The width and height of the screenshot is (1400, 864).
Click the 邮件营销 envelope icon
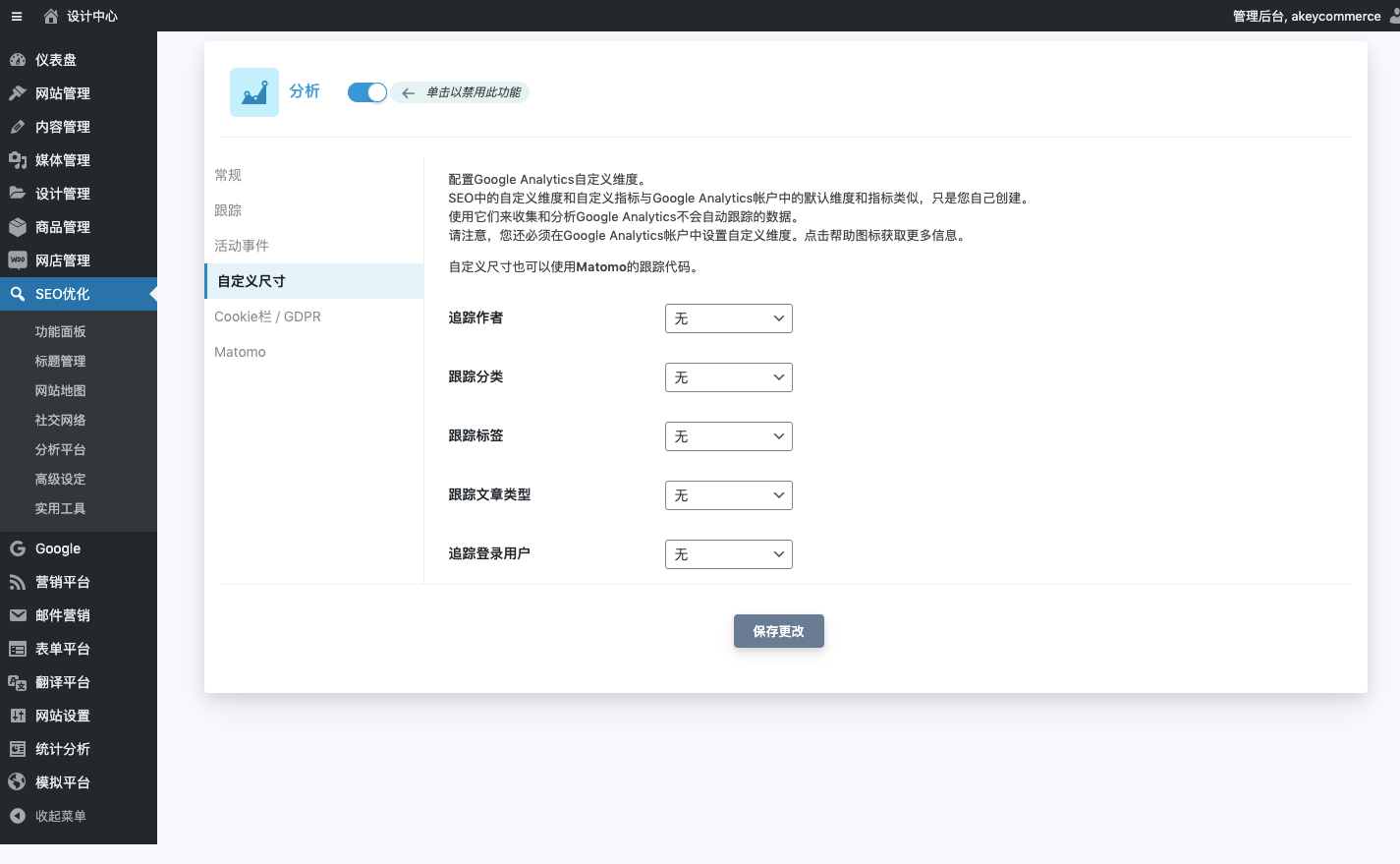(18, 615)
